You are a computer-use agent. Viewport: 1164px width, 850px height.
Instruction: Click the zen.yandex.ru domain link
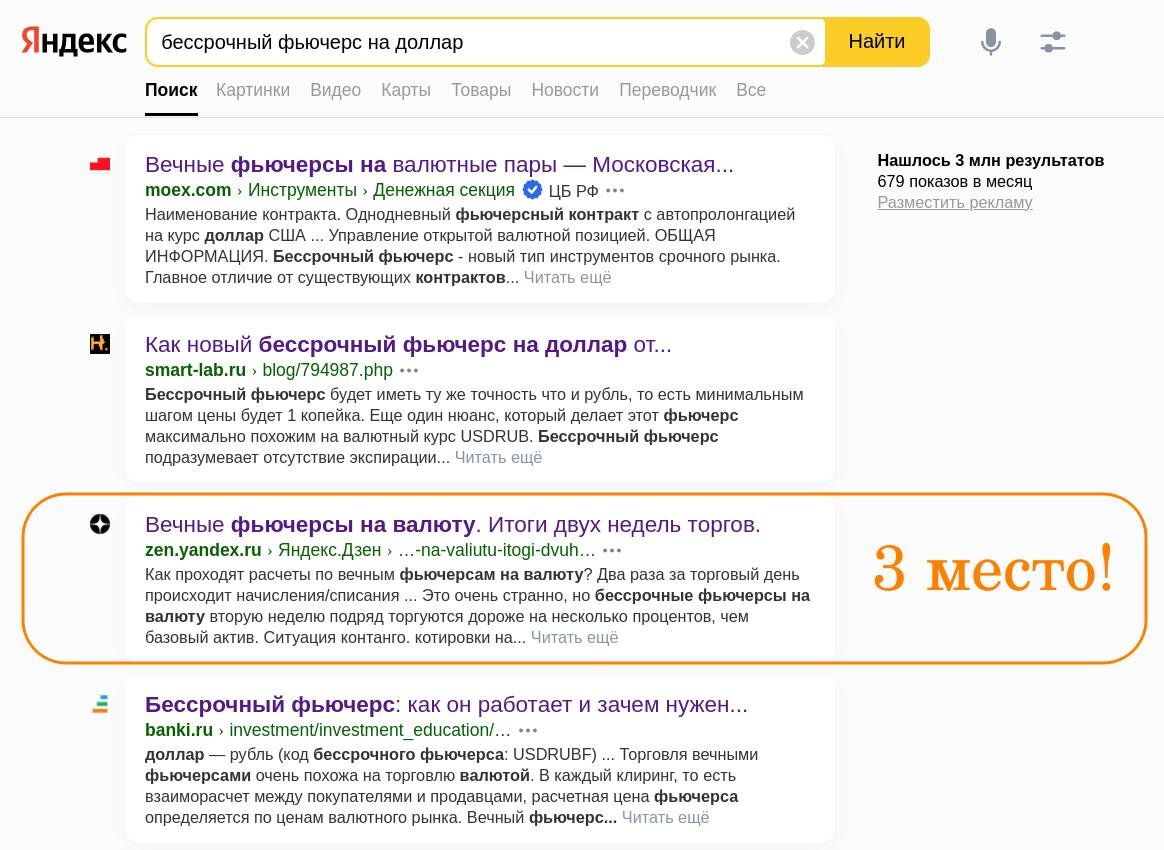point(203,550)
